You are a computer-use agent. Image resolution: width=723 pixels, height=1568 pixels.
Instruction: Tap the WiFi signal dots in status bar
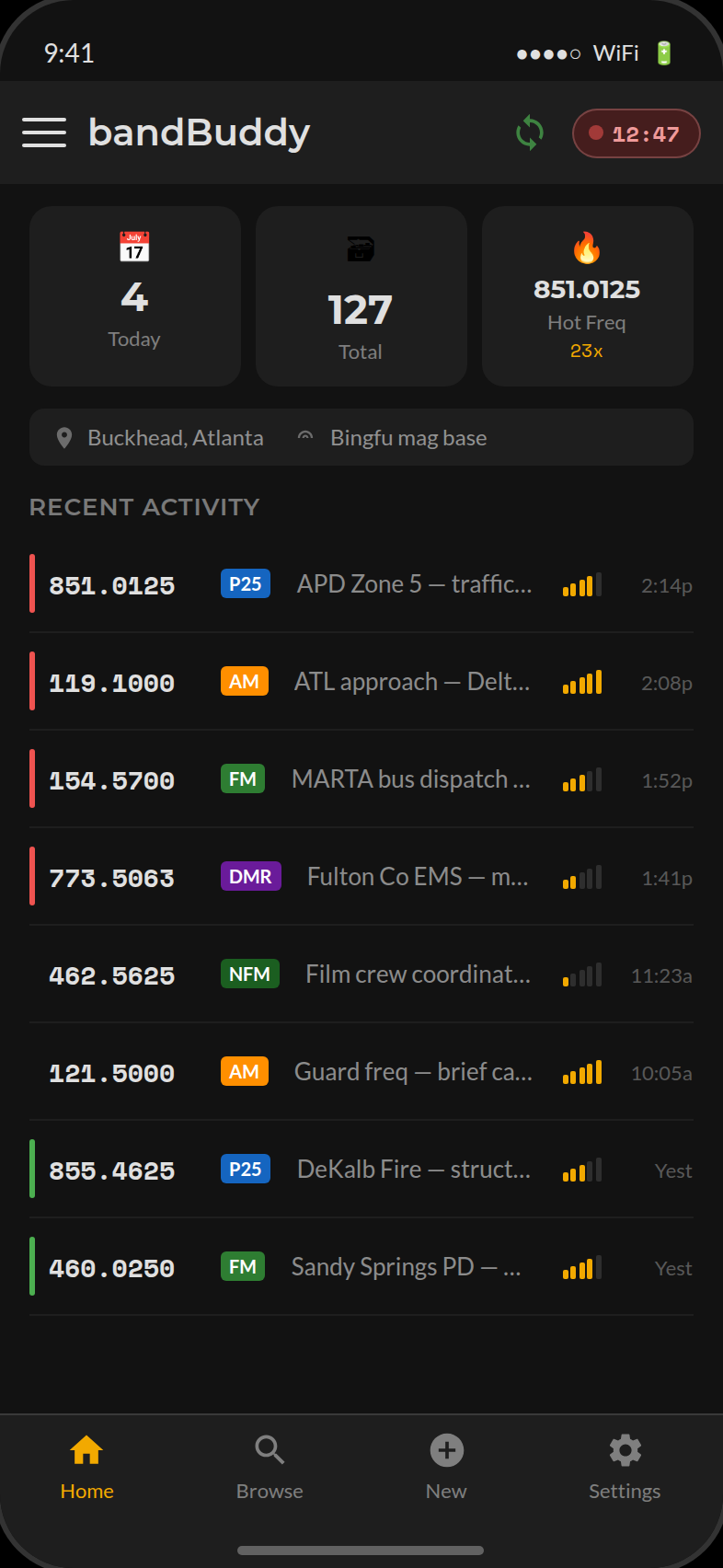547,52
